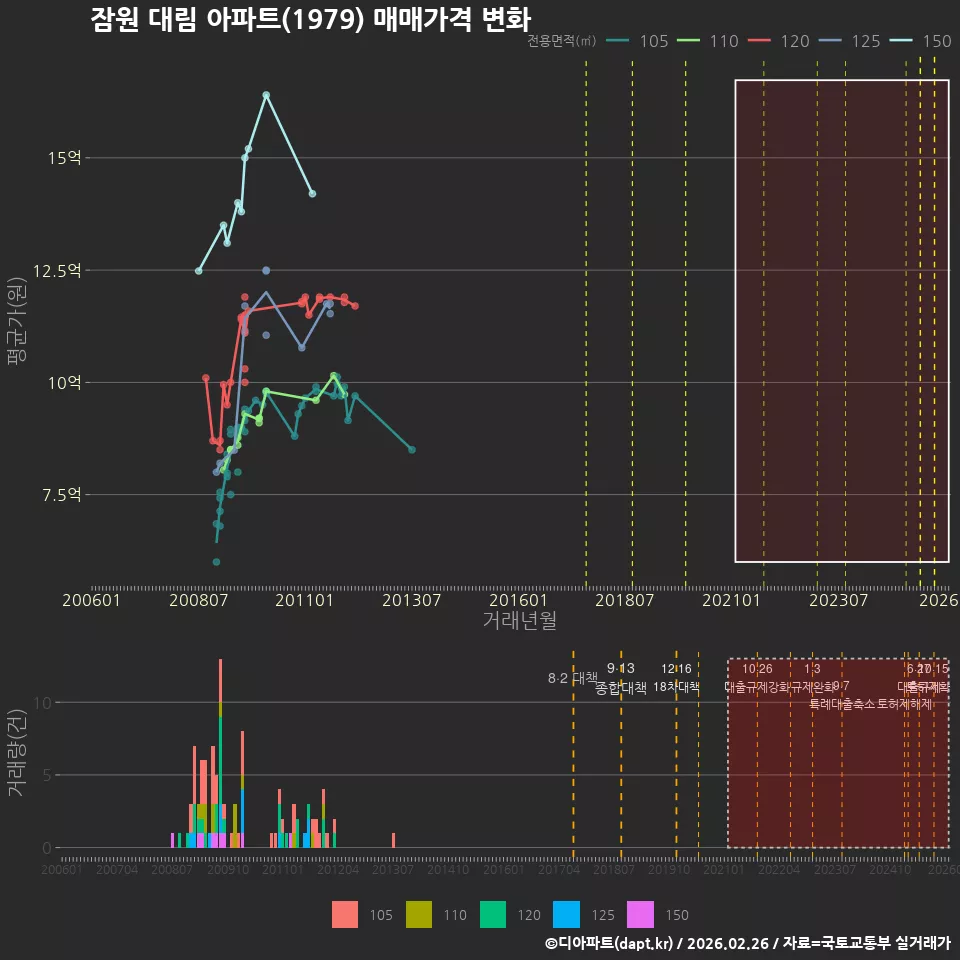Click the 평균가(원) y-axis title
The image size is (960, 960).
point(17,321)
